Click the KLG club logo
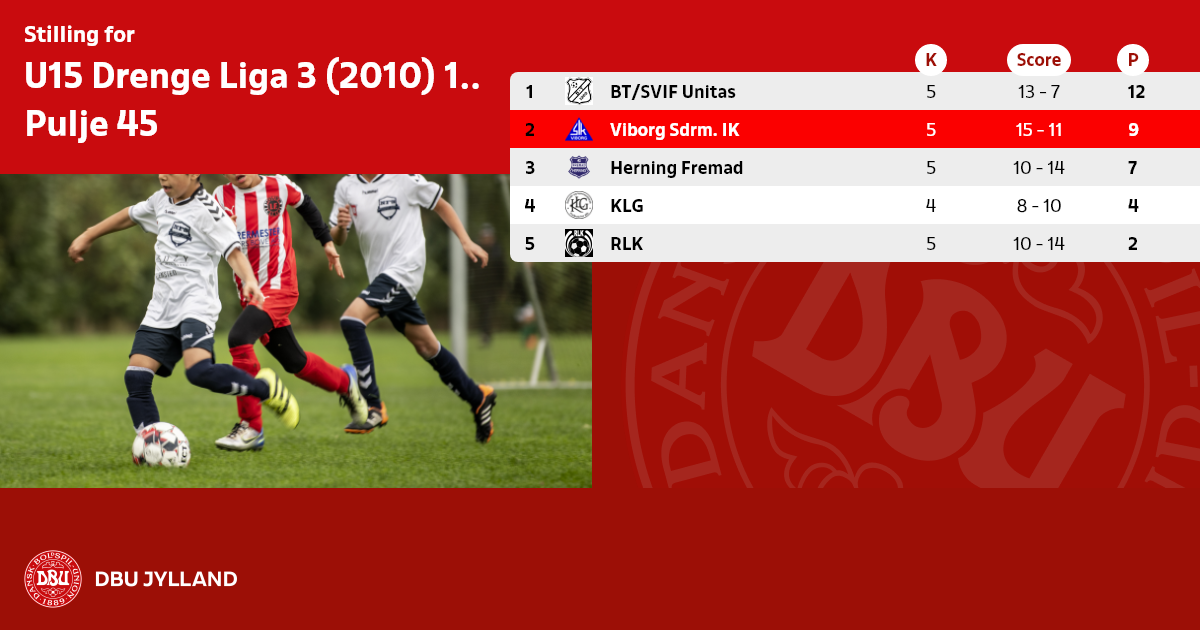1200x630 pixels. click(x=579, y=206)
